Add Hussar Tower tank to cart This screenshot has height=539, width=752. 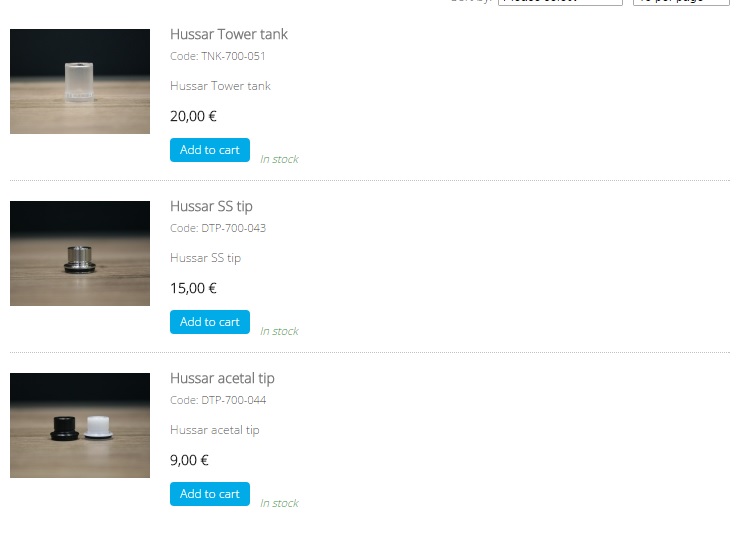pos(210,150)
